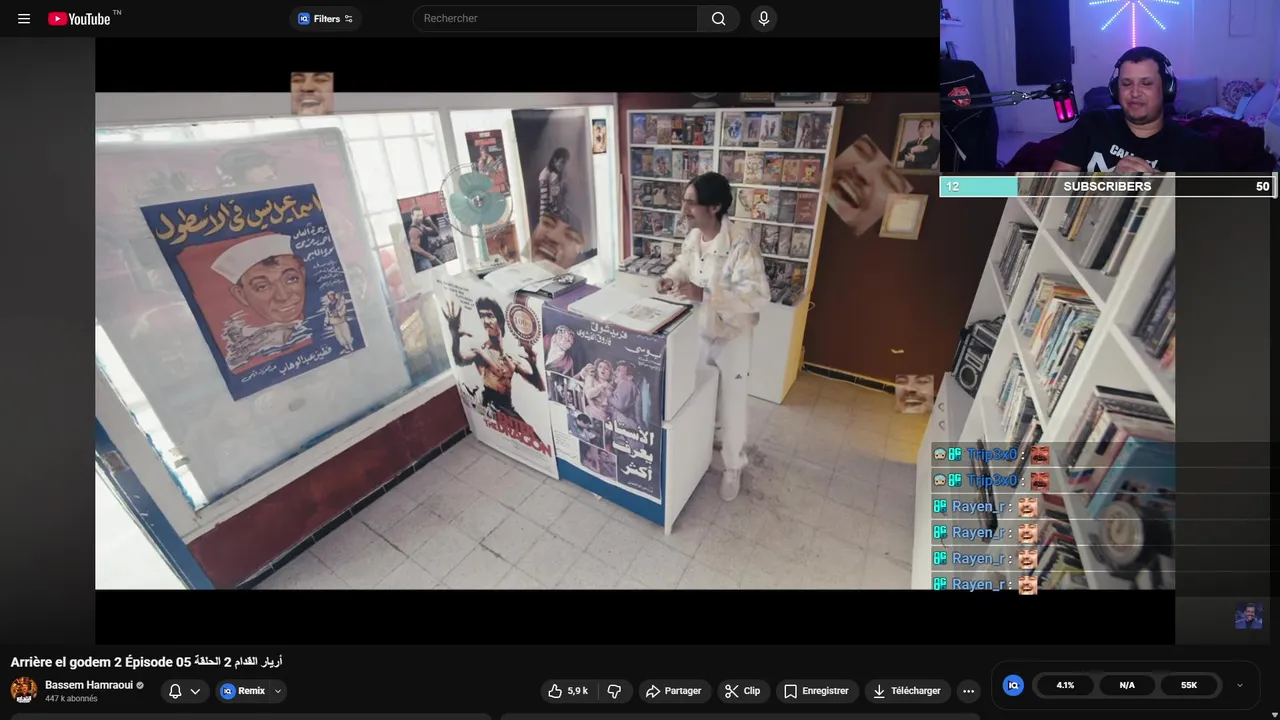Viewport: 1280px width, 720px height.
Task: Open the YouTube hamburger guide menu
Action: pyautogui.click(x=24, y=18)
